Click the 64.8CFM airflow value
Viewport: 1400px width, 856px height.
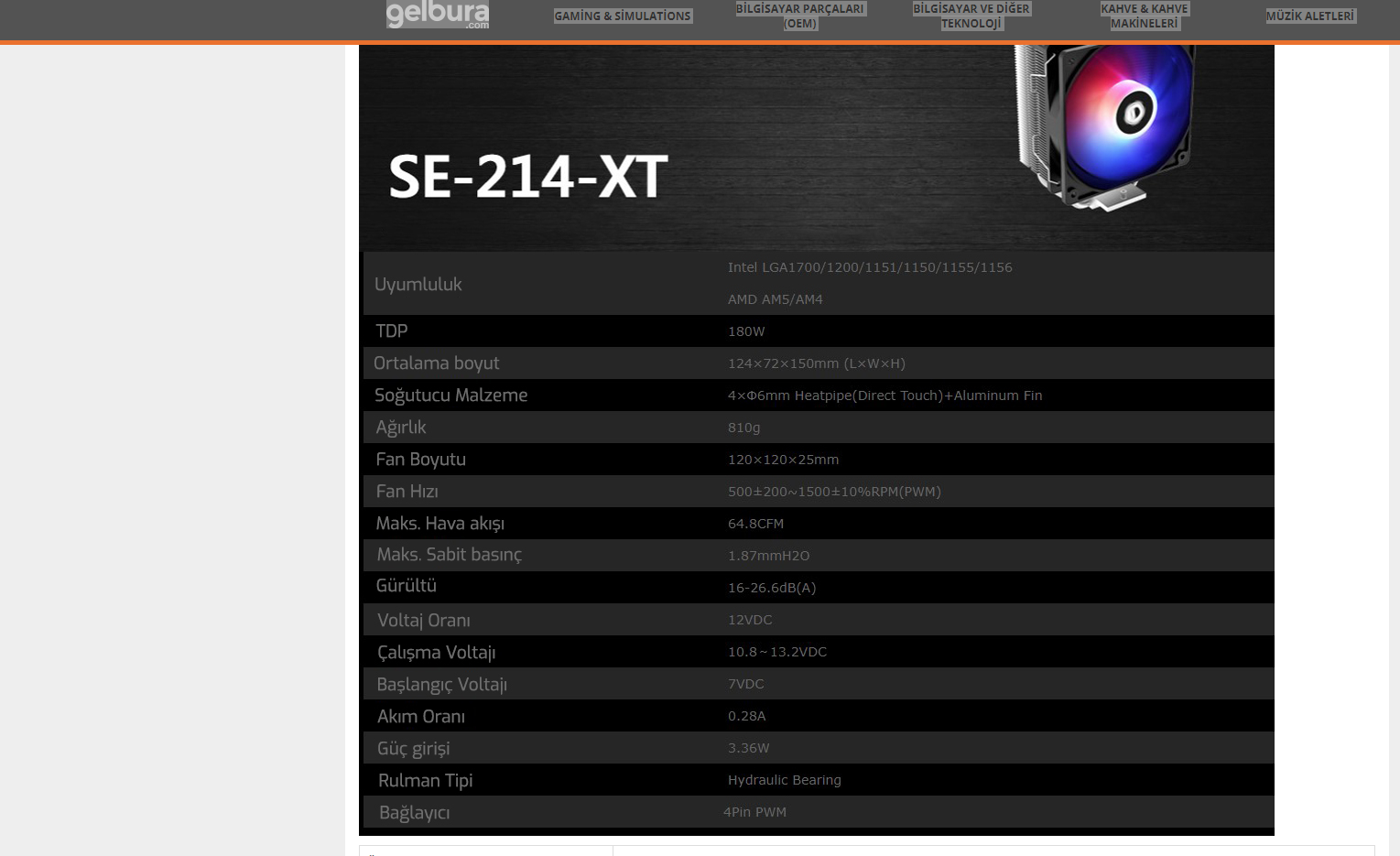756,524
